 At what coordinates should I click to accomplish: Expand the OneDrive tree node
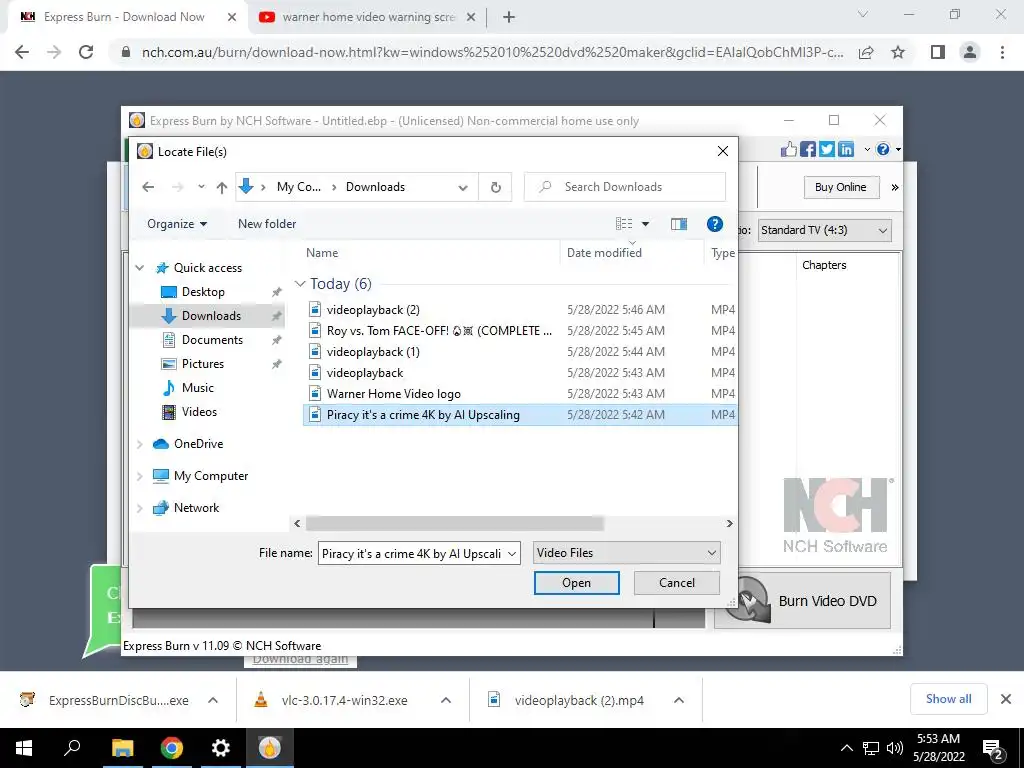140,444
